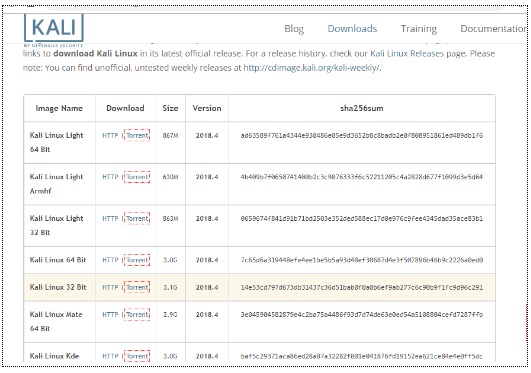Viewport: 531px width, 373px height.
Task: Open the Documentation menu item
Action: tap(494, 29)
